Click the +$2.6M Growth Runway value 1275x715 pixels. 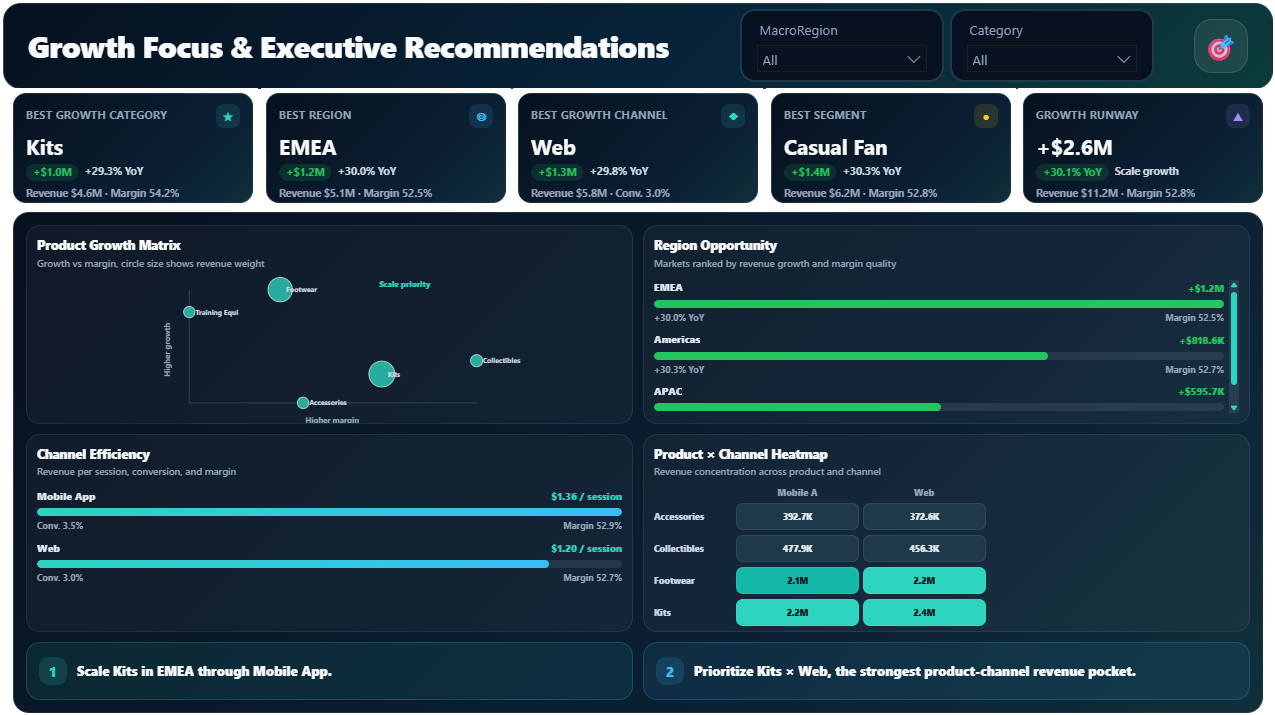pos(1074,148)
